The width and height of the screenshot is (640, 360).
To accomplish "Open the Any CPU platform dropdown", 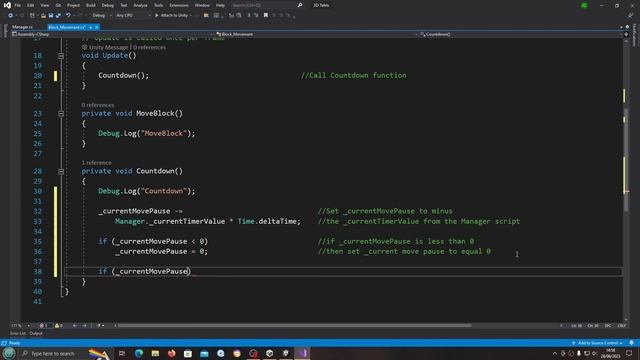I will point(133,16).
